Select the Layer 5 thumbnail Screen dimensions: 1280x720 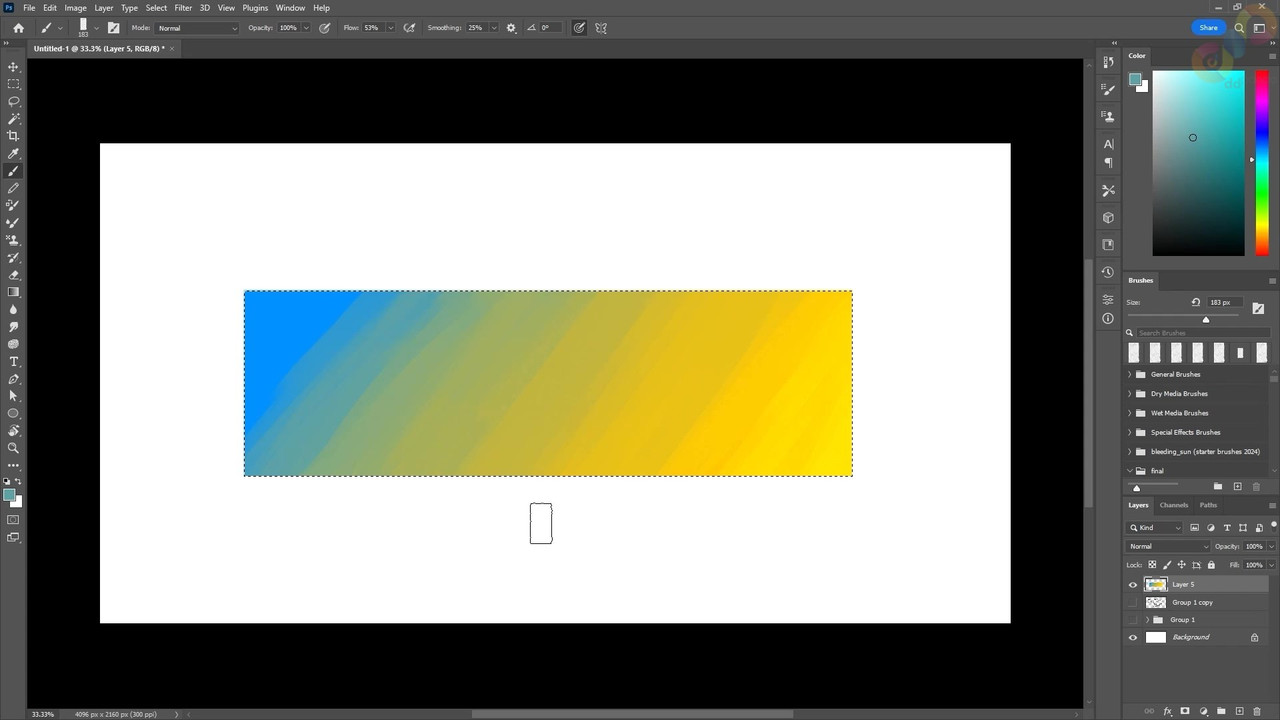pos(1156,585)
